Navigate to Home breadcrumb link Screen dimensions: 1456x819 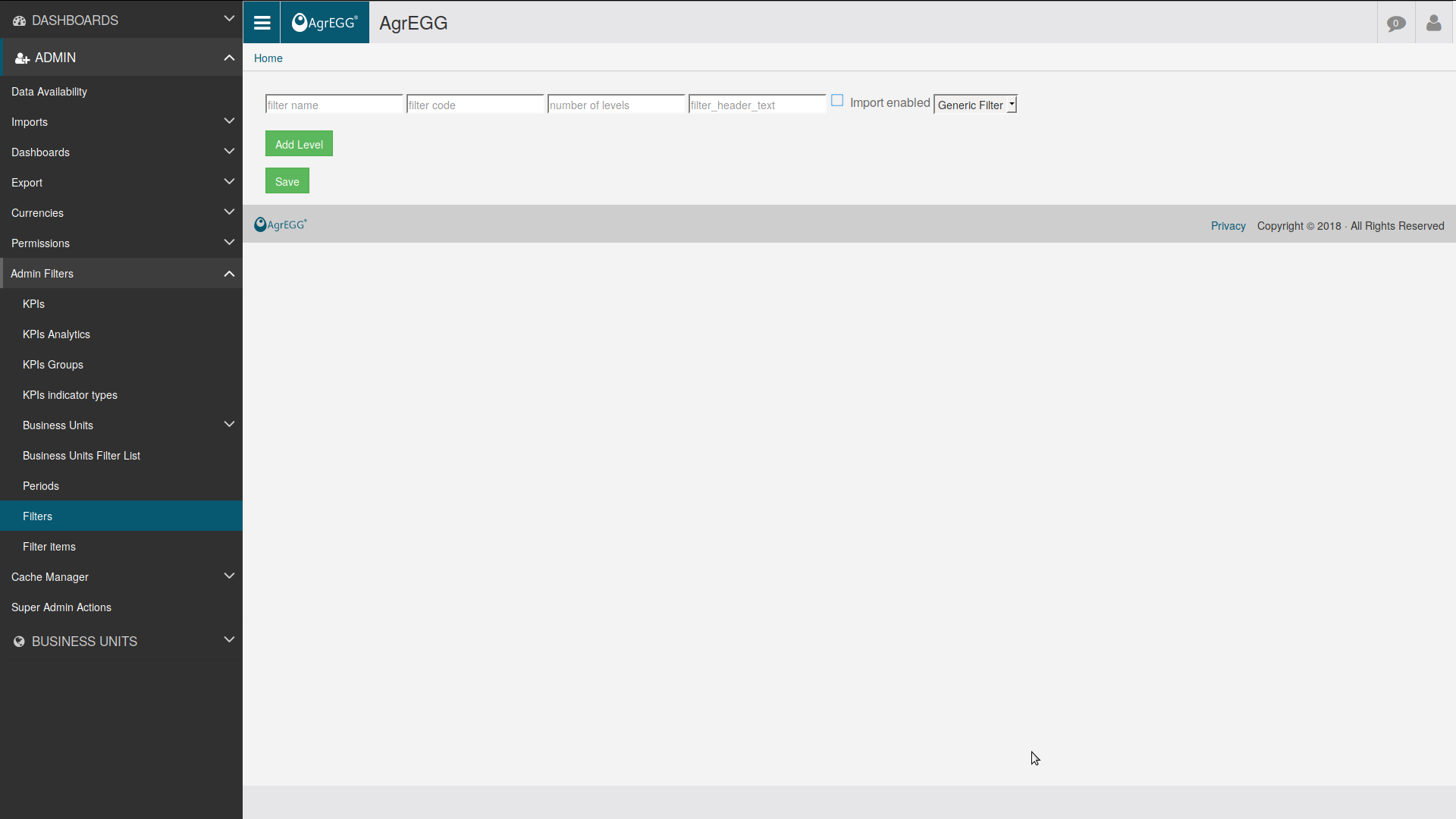coord(267,58)
